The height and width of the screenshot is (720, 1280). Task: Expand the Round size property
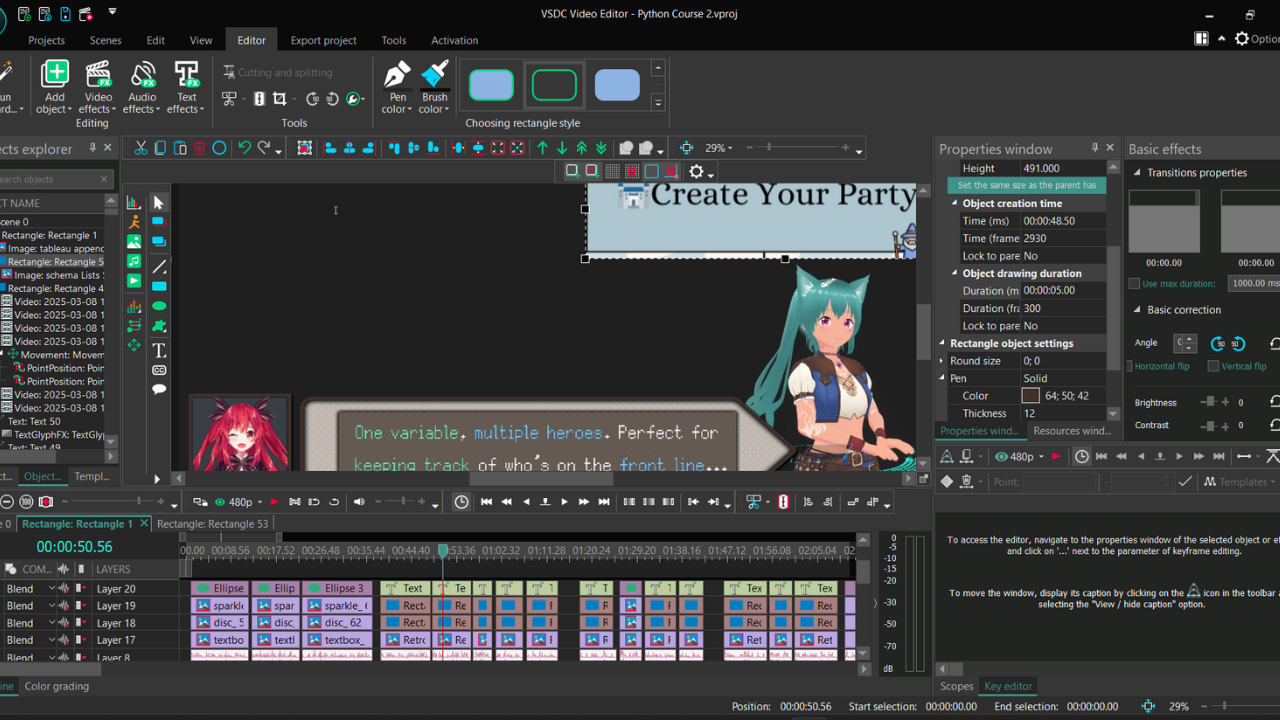click(942, 361)
